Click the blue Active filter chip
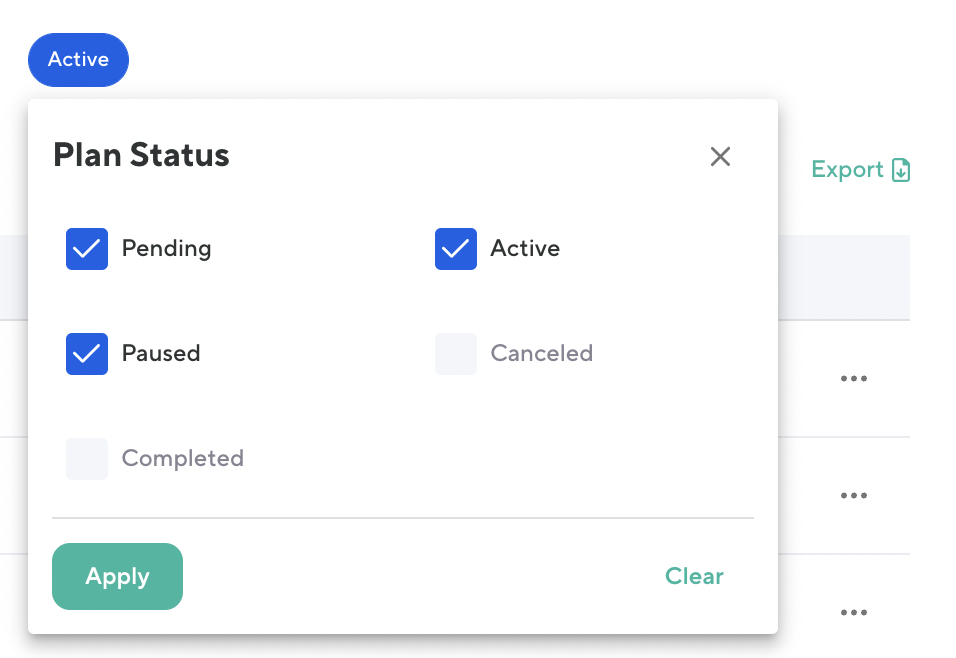 point(78,60)
